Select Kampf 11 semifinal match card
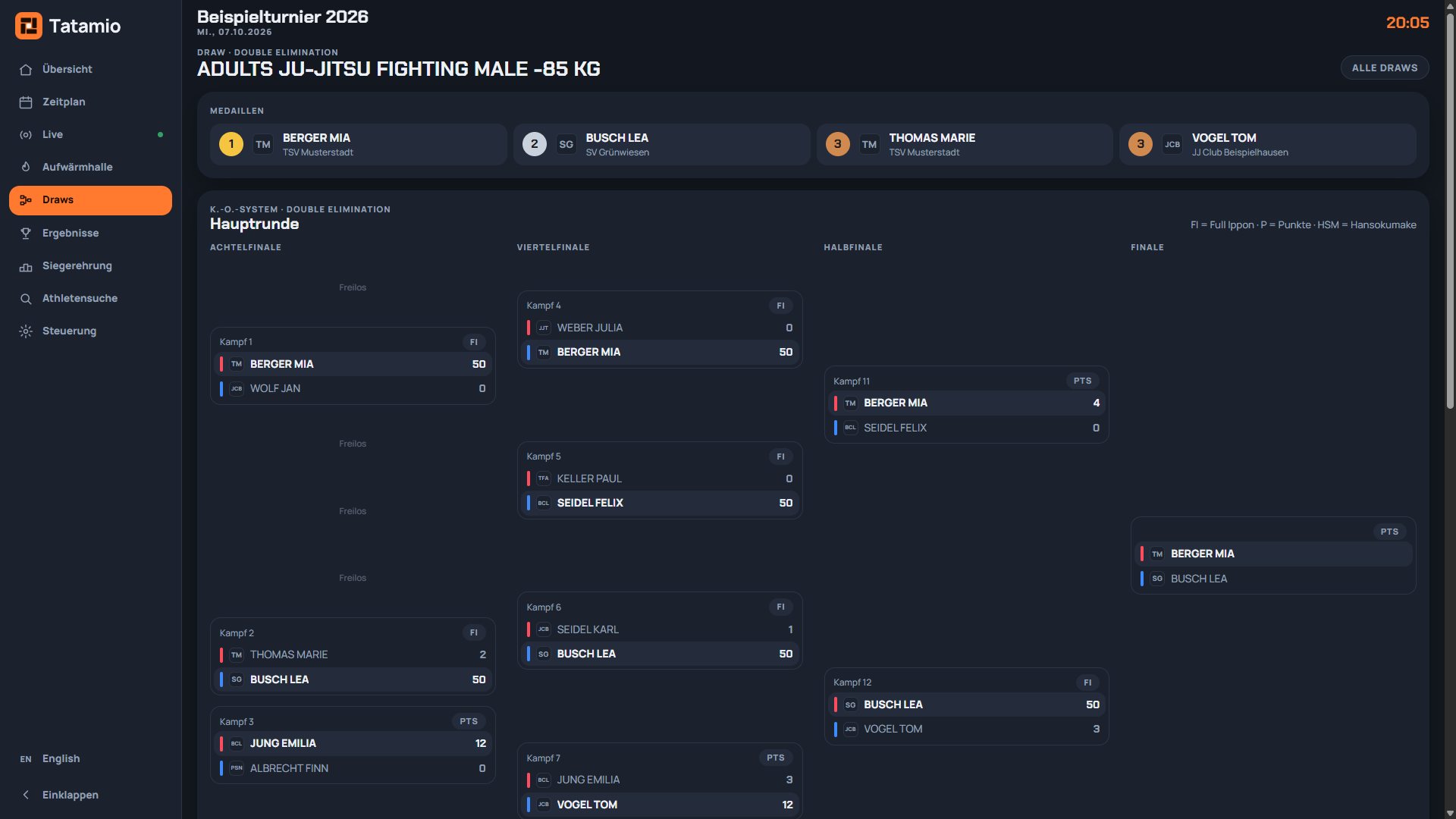The width and height of the screenshot is (1456, 819). (x=966, y=404)
